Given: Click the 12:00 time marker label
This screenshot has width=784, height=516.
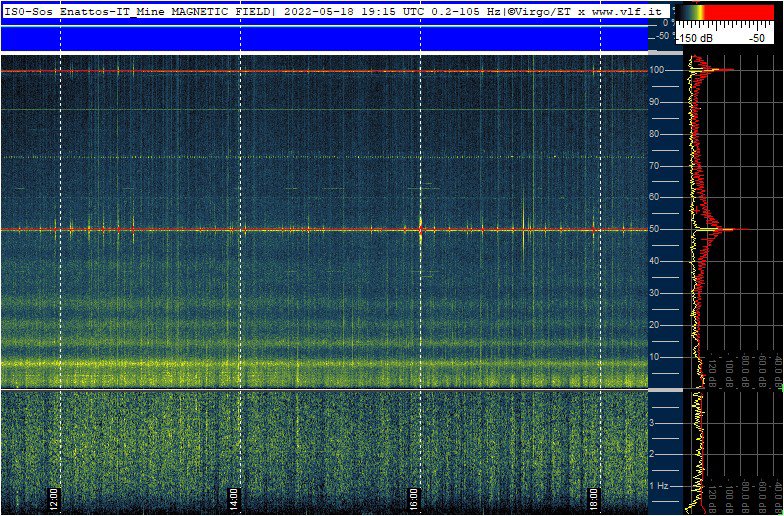Looking at the screenshot, I should pyautogui.click(x=54, y=496).
